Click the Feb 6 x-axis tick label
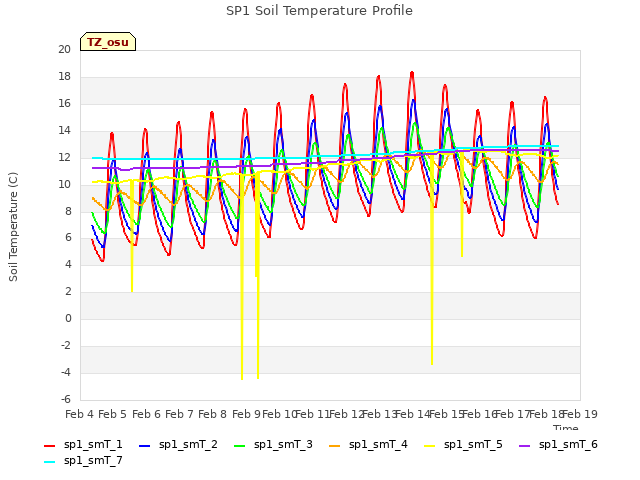Screen dimensions: 640x480 [x=147, y=414]
